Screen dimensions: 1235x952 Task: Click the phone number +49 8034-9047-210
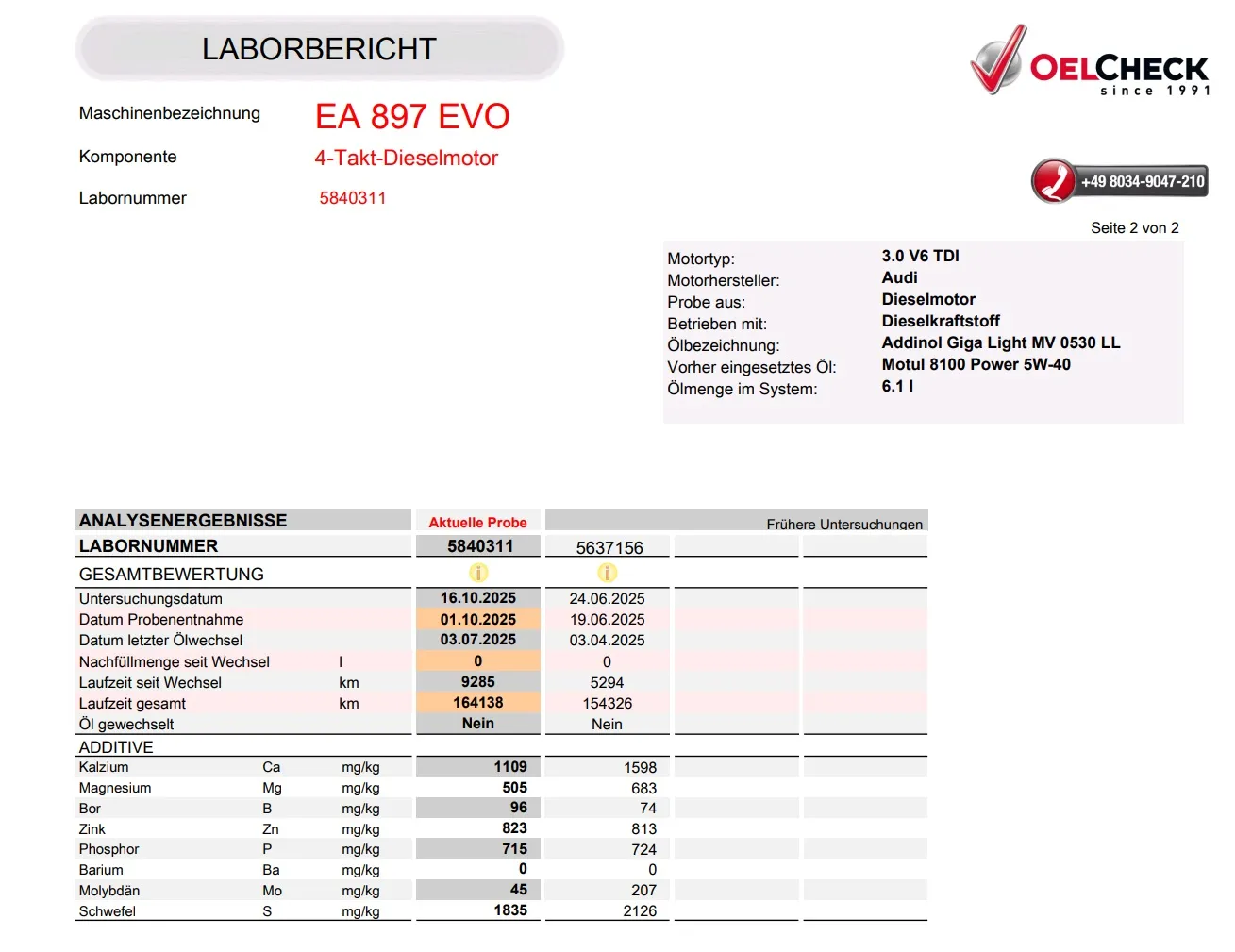pos(1142,182)
